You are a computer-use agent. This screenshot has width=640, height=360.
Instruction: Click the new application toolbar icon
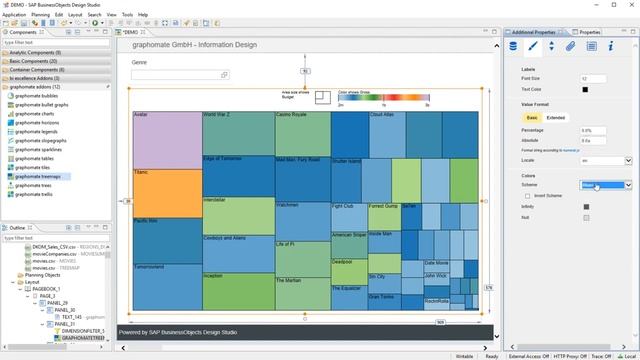point(6,23)
